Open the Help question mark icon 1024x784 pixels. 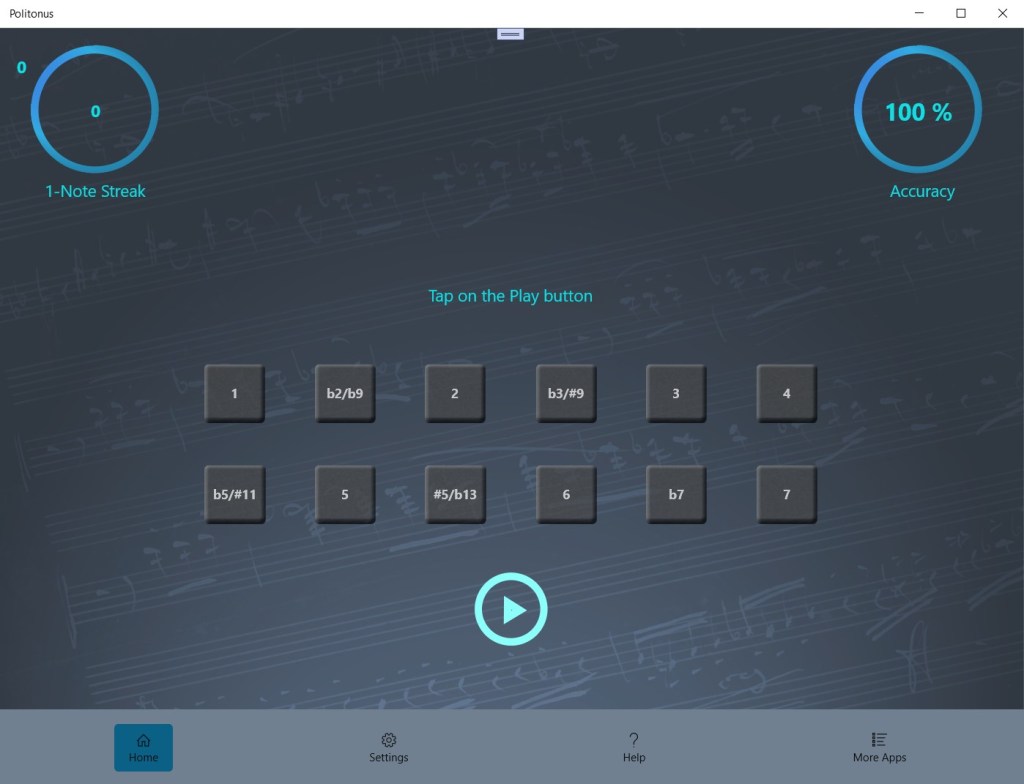[633, 741]
